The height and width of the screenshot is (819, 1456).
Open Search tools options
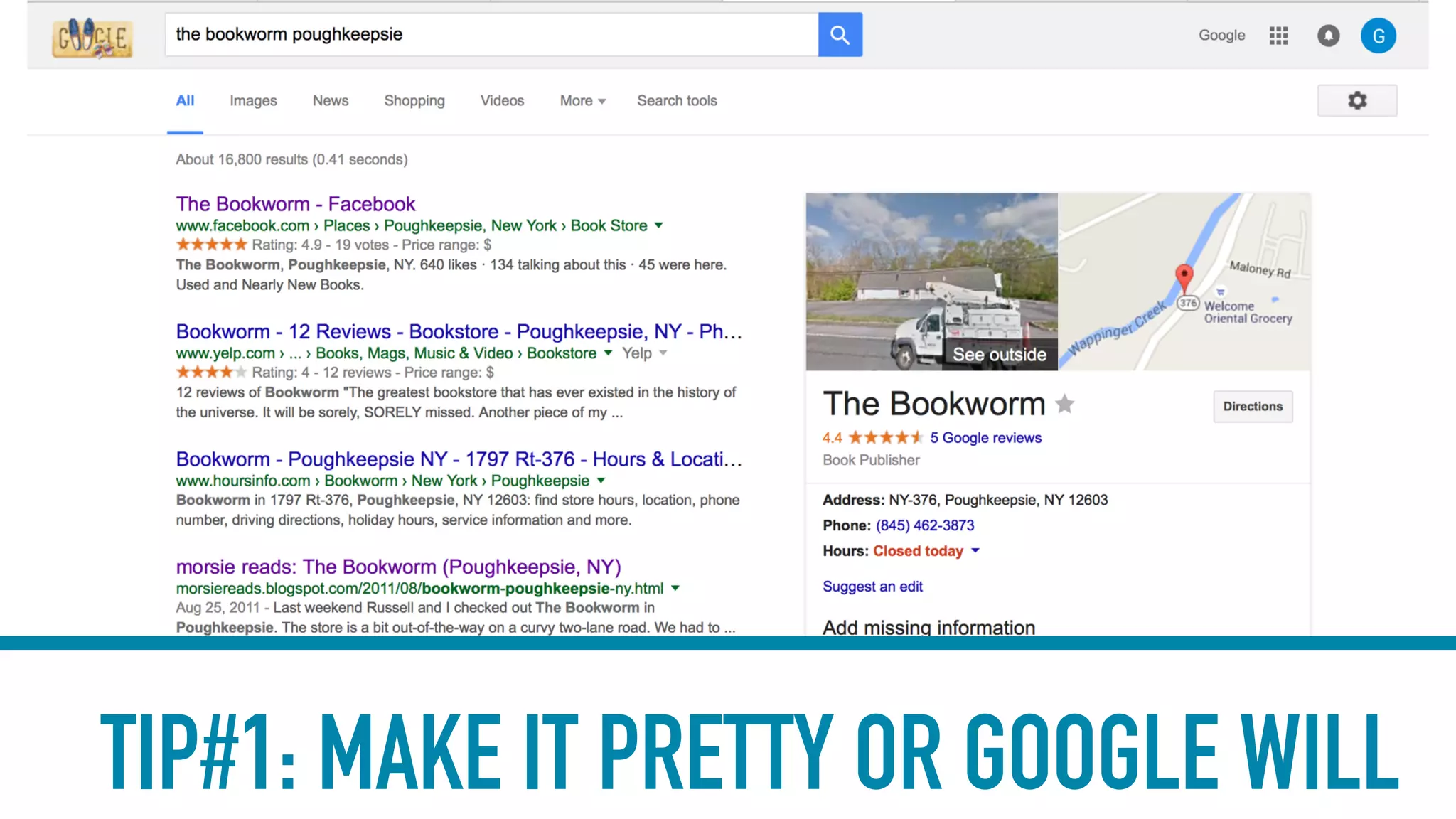677,100
